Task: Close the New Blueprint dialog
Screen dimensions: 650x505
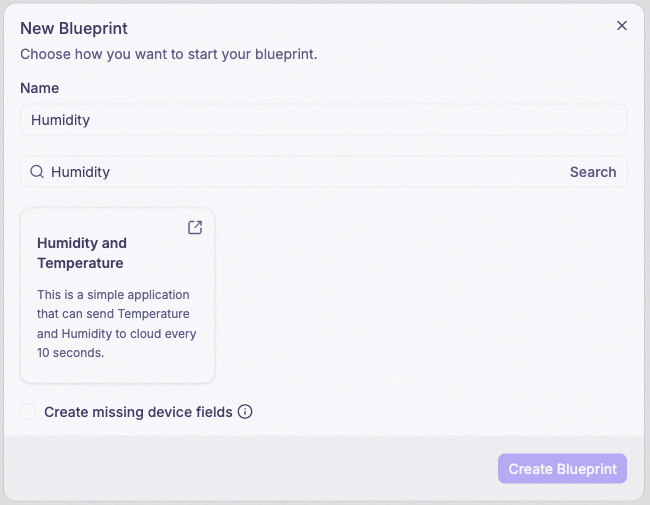Action: coord(621,26)
